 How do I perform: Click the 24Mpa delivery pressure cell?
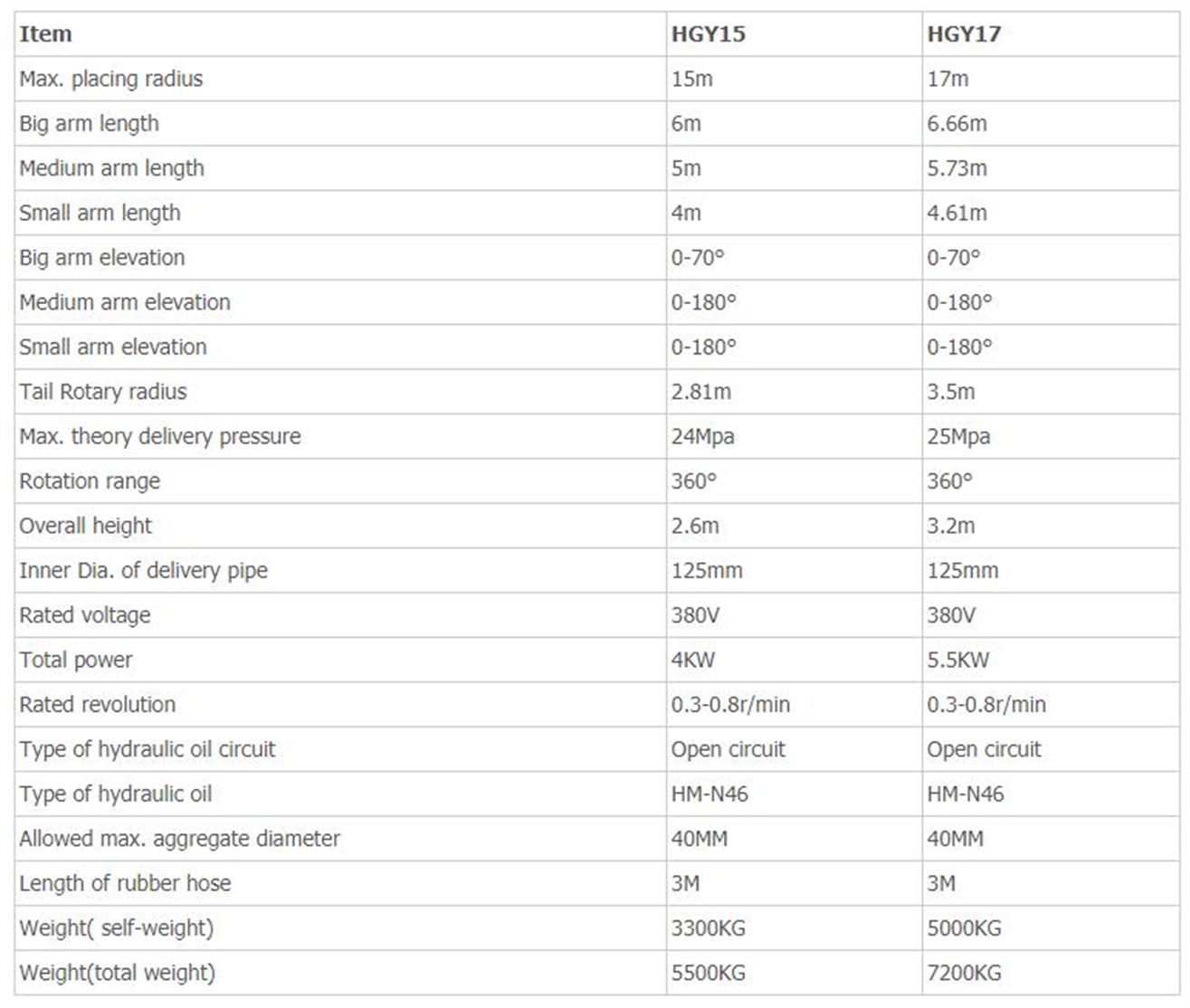[x=702, y=437]
